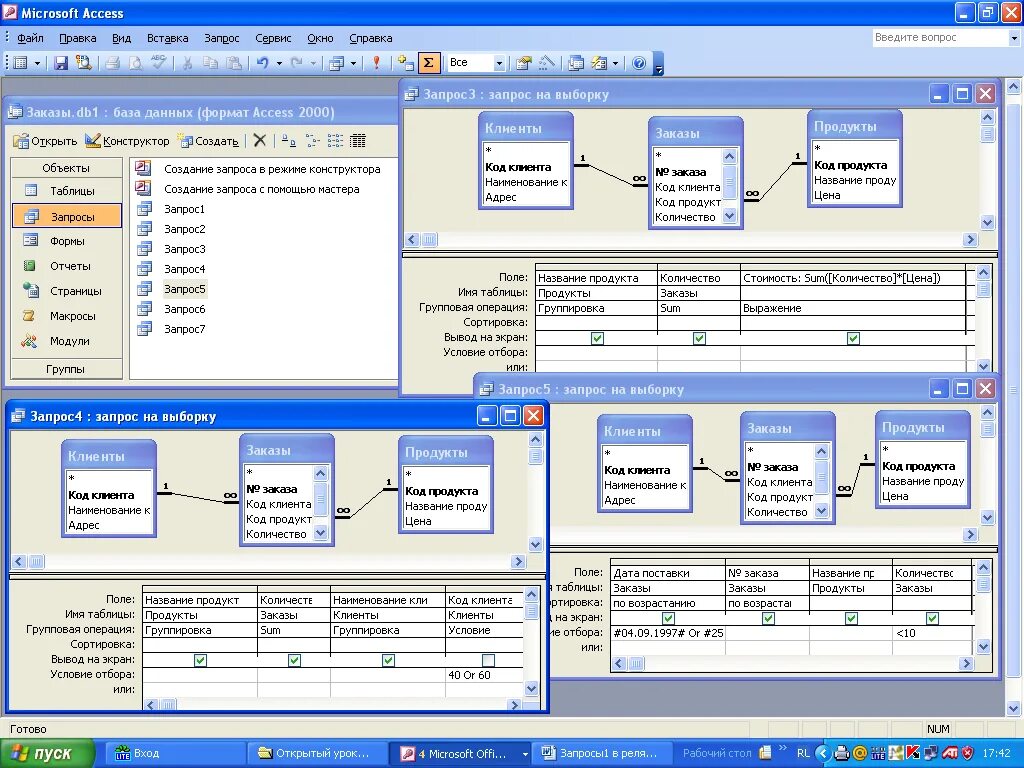Expand the View button dropdown arrow

point(37,63)
